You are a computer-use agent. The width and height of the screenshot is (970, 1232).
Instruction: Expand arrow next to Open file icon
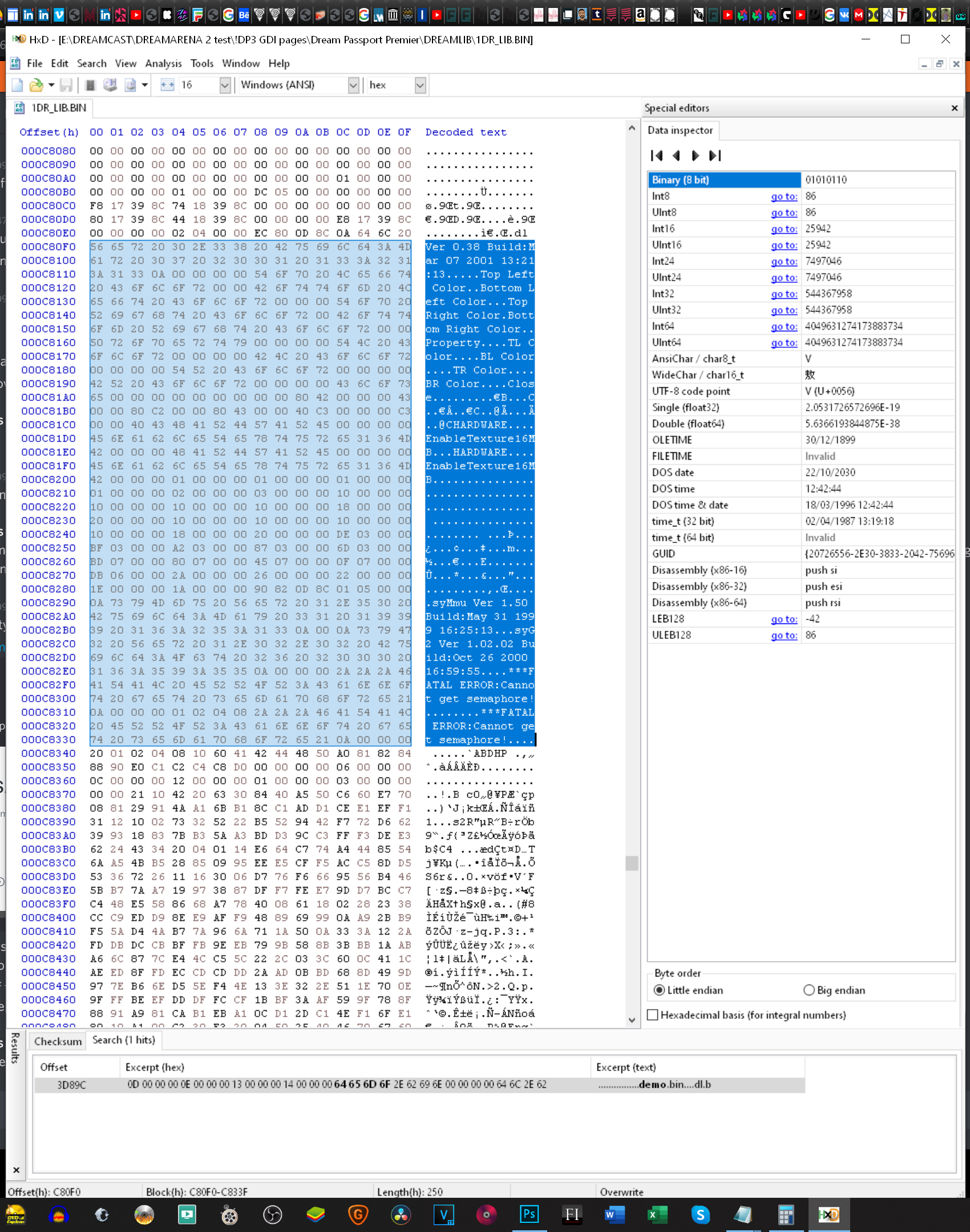(51, 85)
